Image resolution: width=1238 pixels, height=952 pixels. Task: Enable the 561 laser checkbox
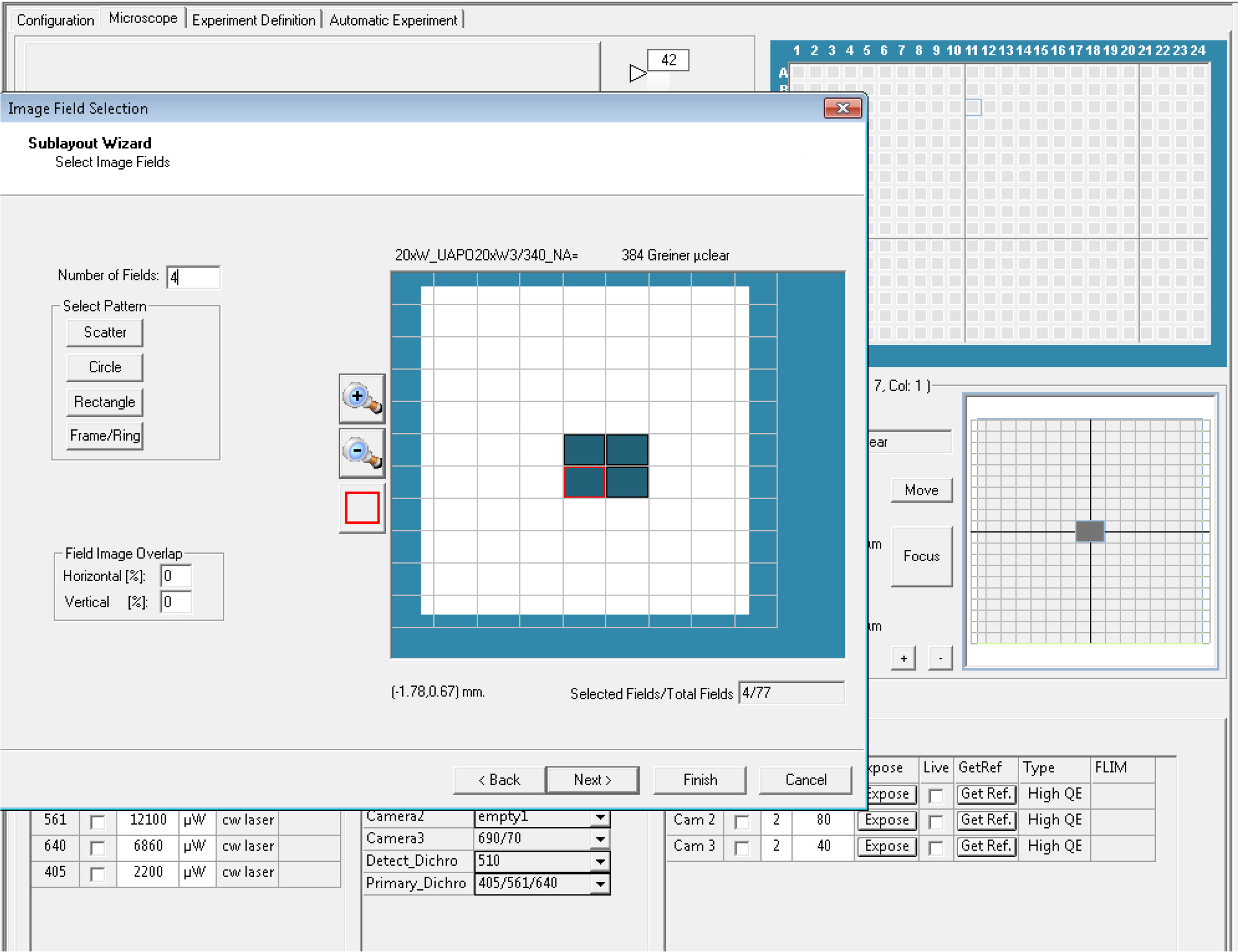tap(98, 822)
